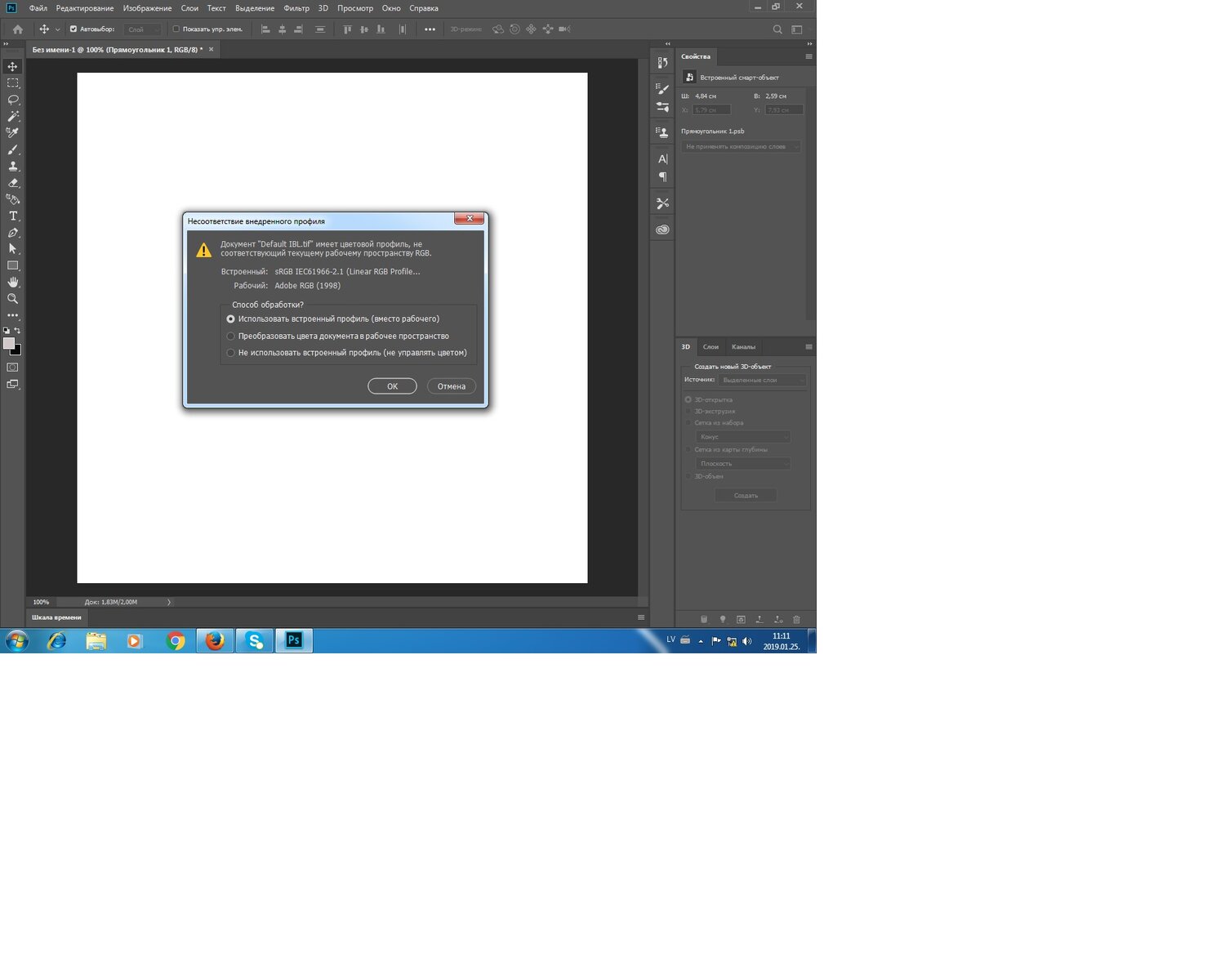Image resolution: width=1225 pixels, height=980 pixels.
Task: Select the 3D-открытка radio option
Action: (688, 400)
